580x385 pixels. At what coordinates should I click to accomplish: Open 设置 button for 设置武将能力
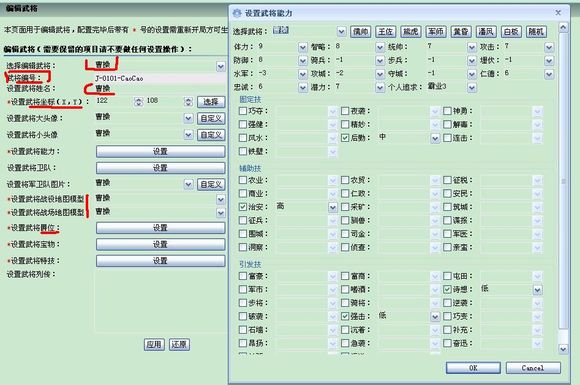pos(161,151)
